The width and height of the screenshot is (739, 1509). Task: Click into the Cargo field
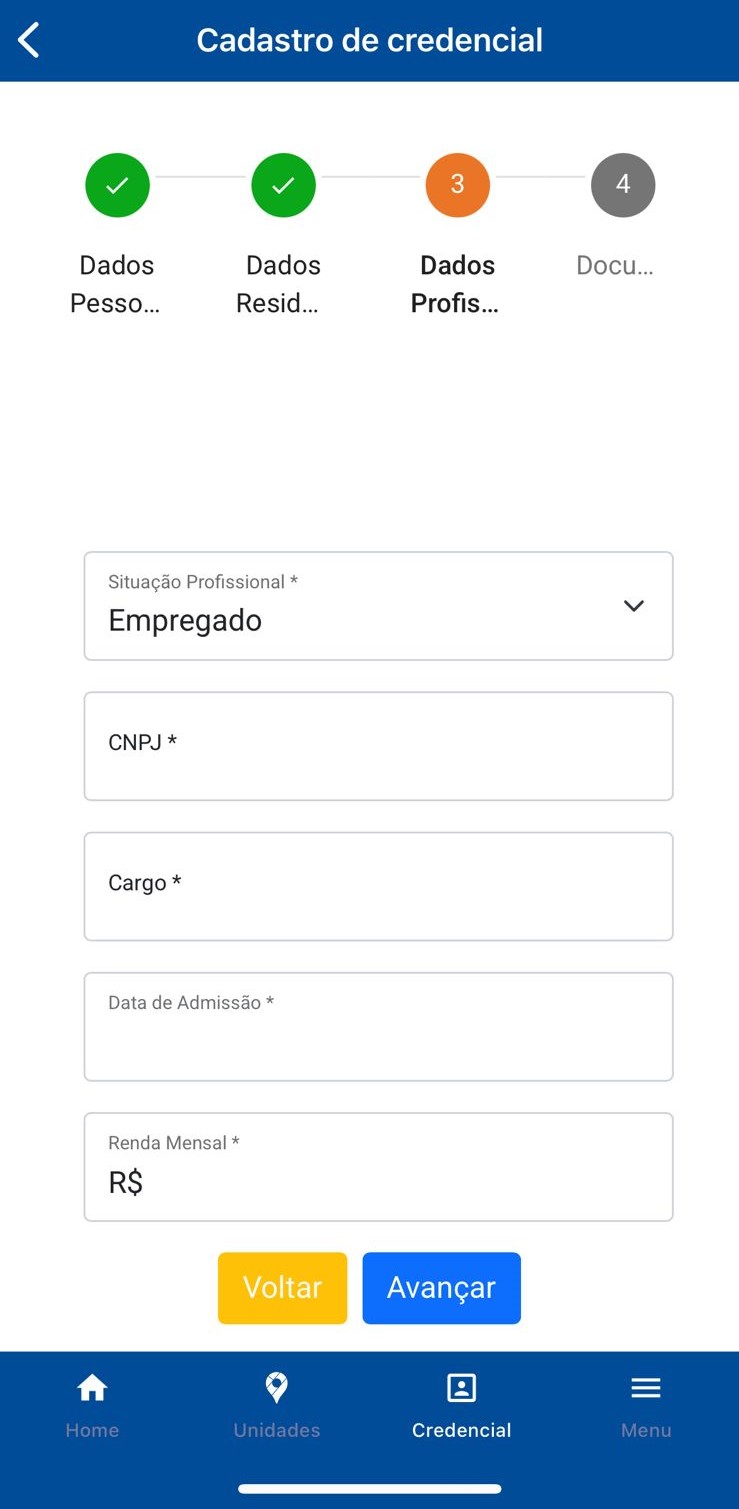(x=378, y=886)
